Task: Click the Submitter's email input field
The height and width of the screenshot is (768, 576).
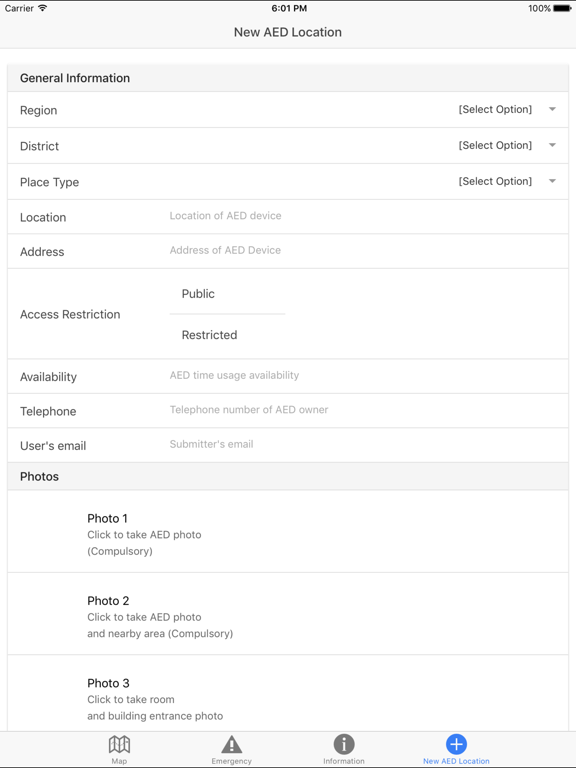Action: [366, 444]
